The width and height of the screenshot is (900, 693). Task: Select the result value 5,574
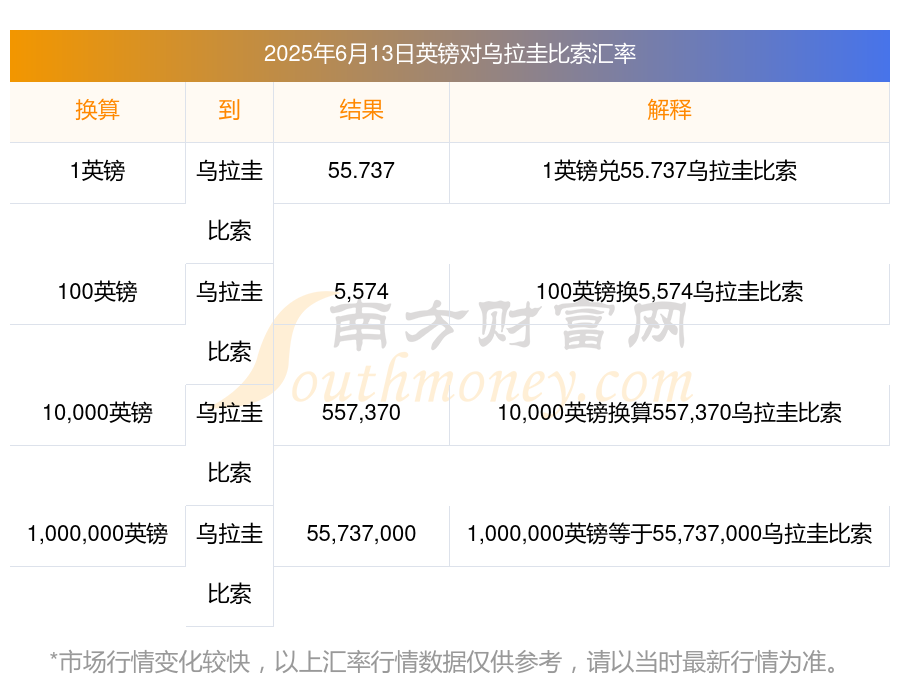pos(361,292)
